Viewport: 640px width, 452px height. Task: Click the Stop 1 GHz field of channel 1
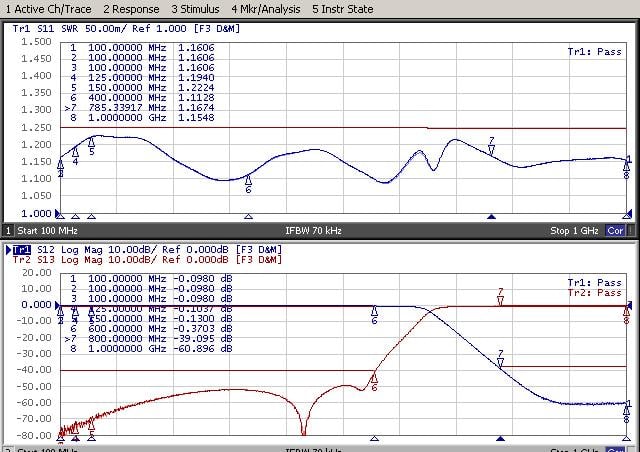tap(574, 231)
